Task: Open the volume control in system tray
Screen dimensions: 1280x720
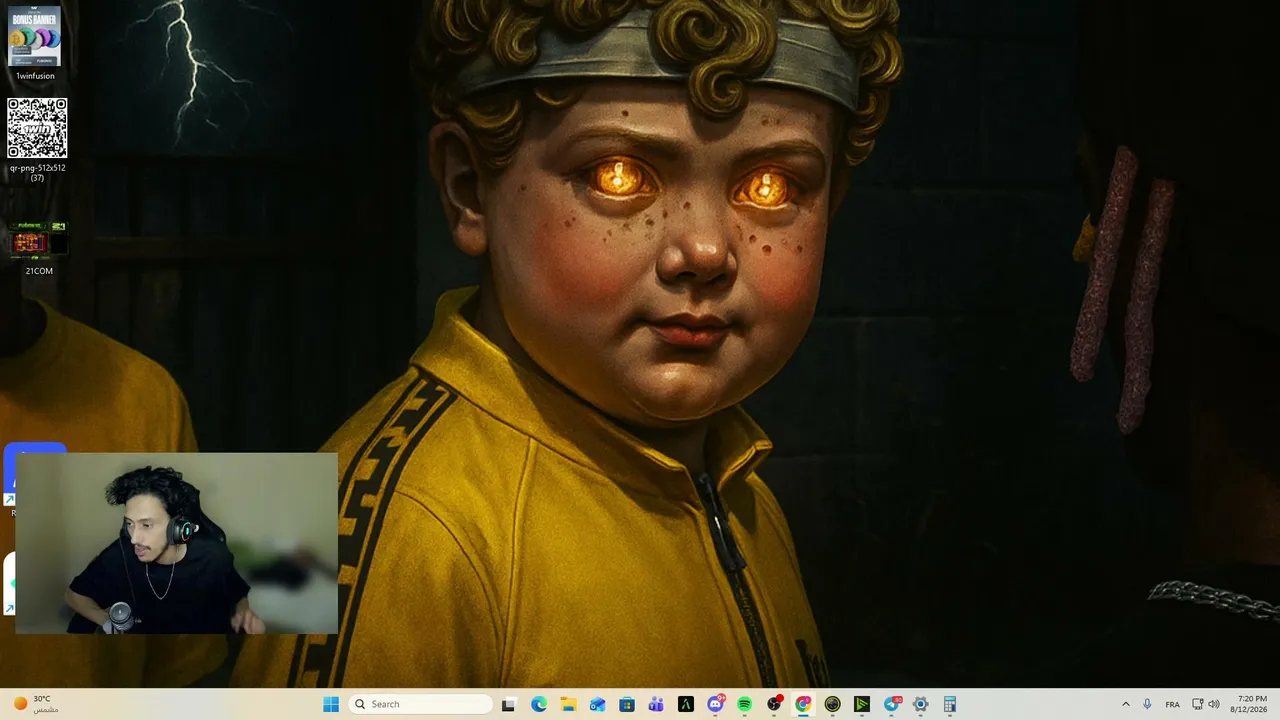Action: (x=1214, y=704)
